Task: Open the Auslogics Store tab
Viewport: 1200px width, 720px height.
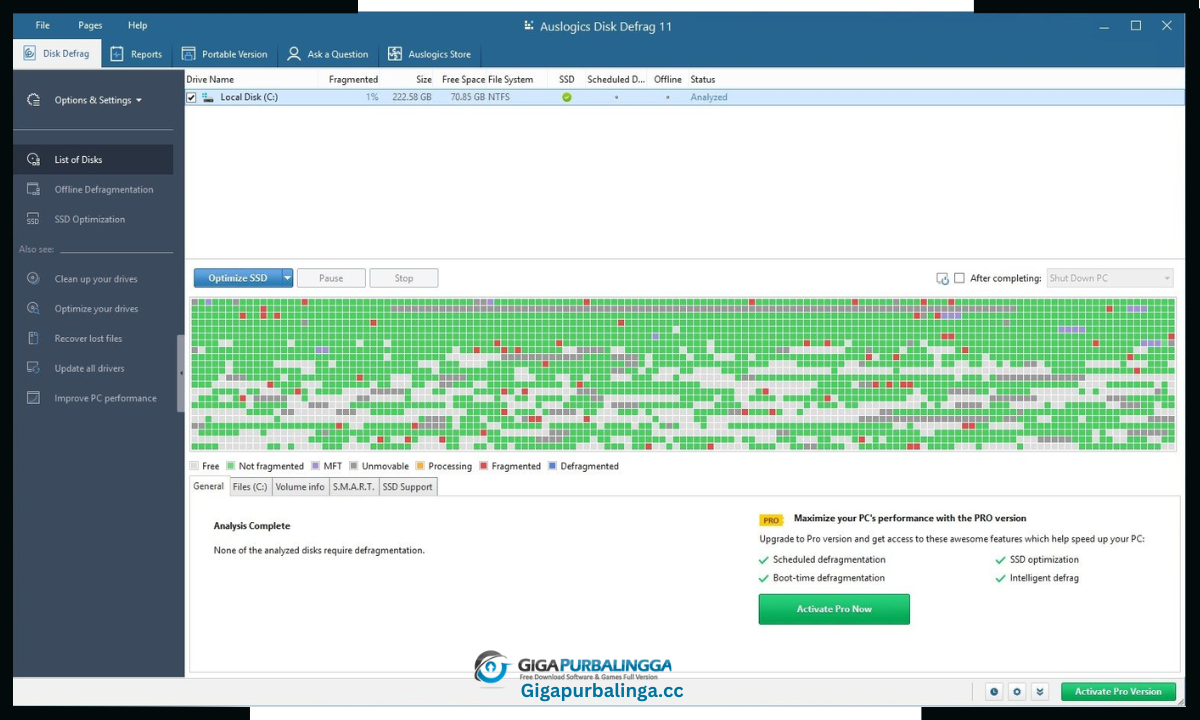Action: tap(429, 54)
